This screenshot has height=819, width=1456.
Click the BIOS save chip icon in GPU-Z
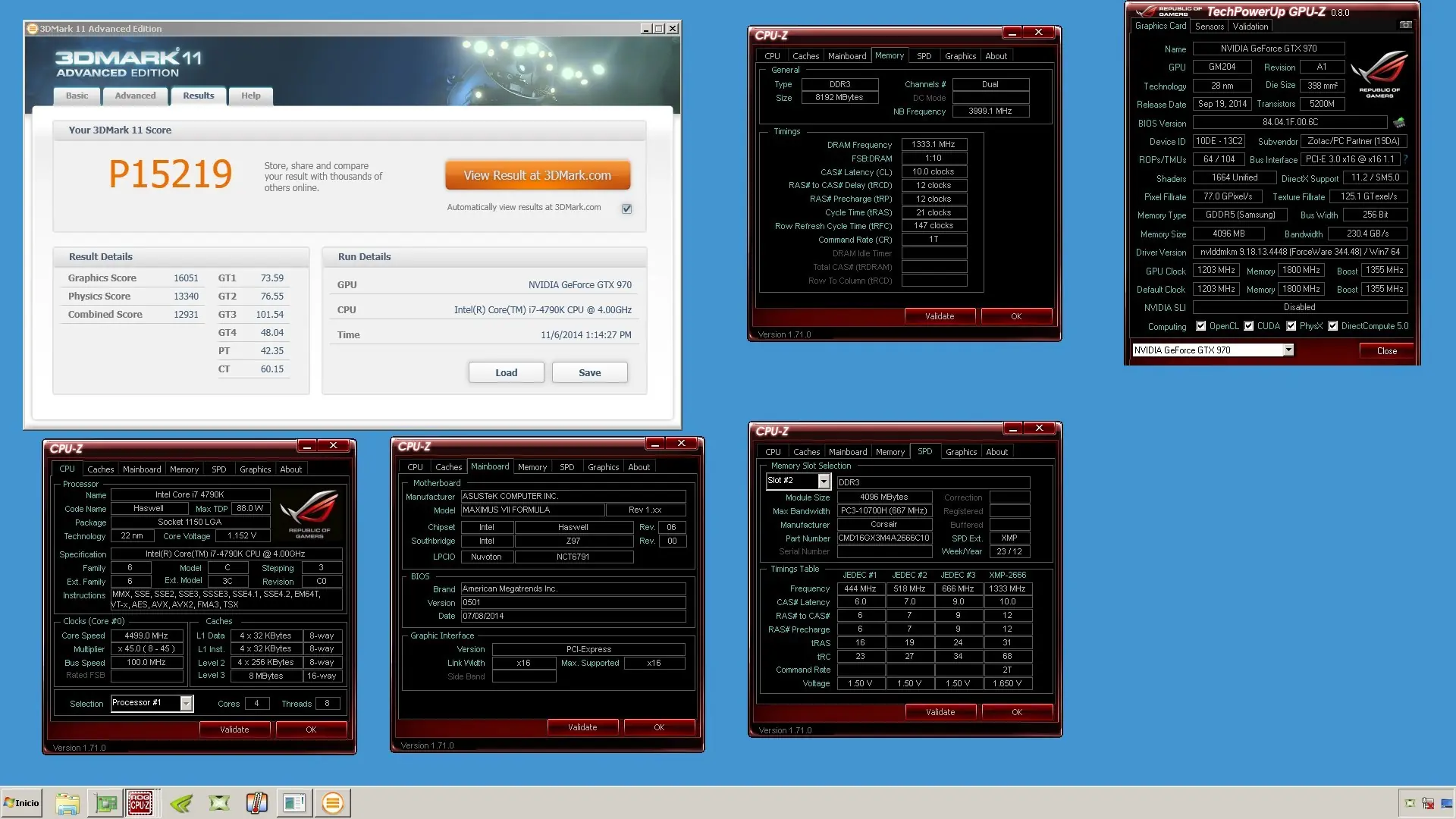[x=1399, y=122]
